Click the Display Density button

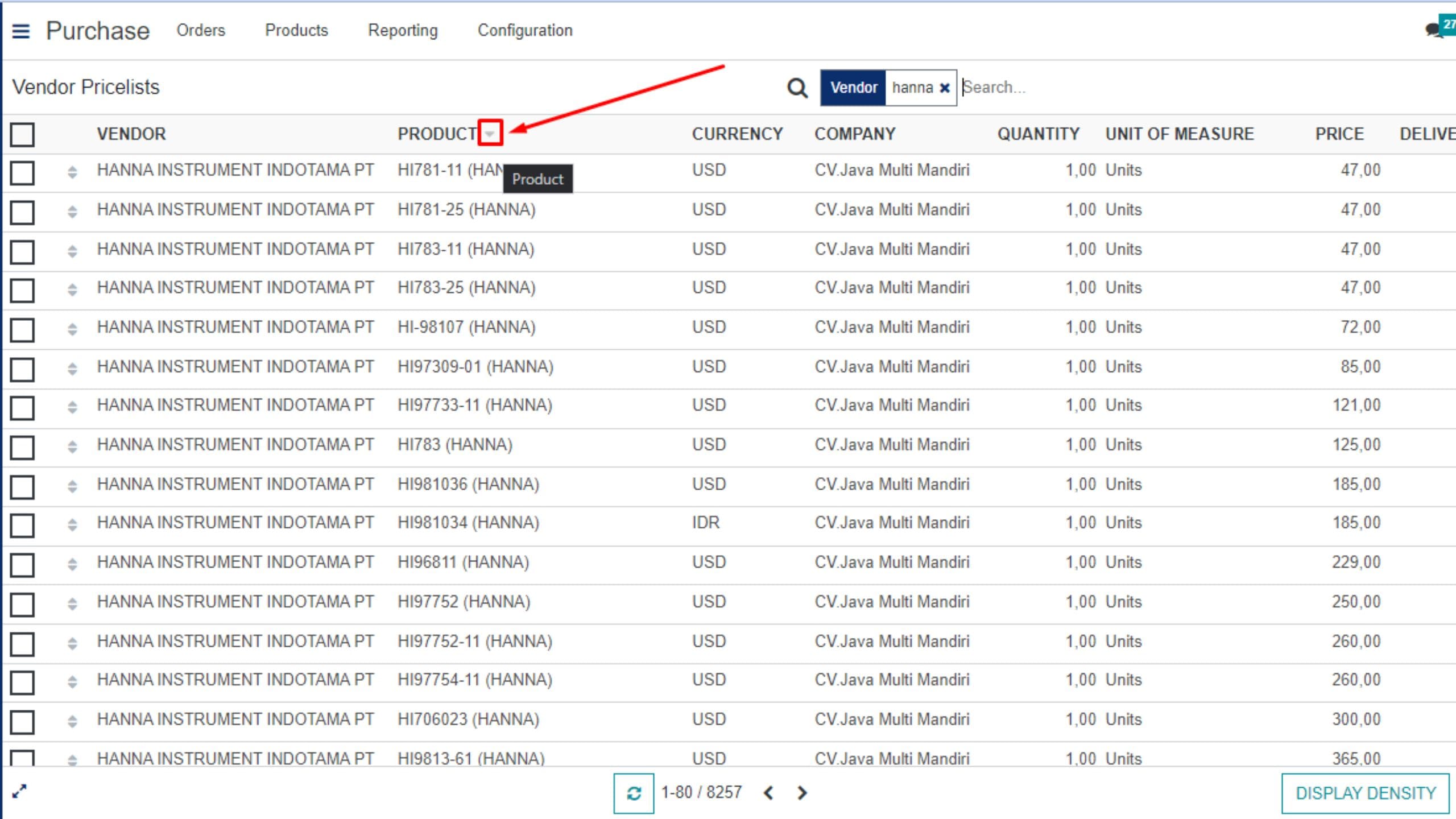coord(1366,793)
